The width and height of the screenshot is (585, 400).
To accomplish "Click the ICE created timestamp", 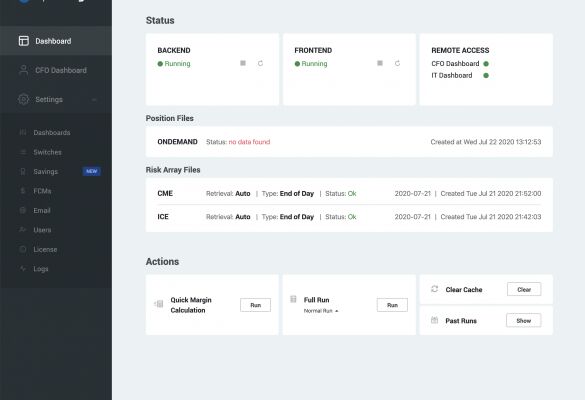I will 491,217.
